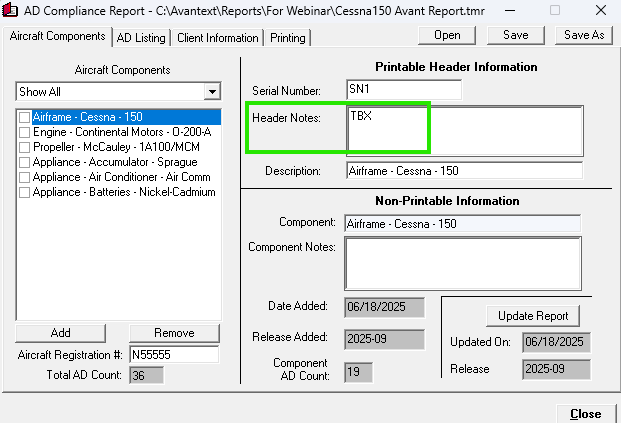Switch to the AD Listing tab

click(x=141, y=38)
